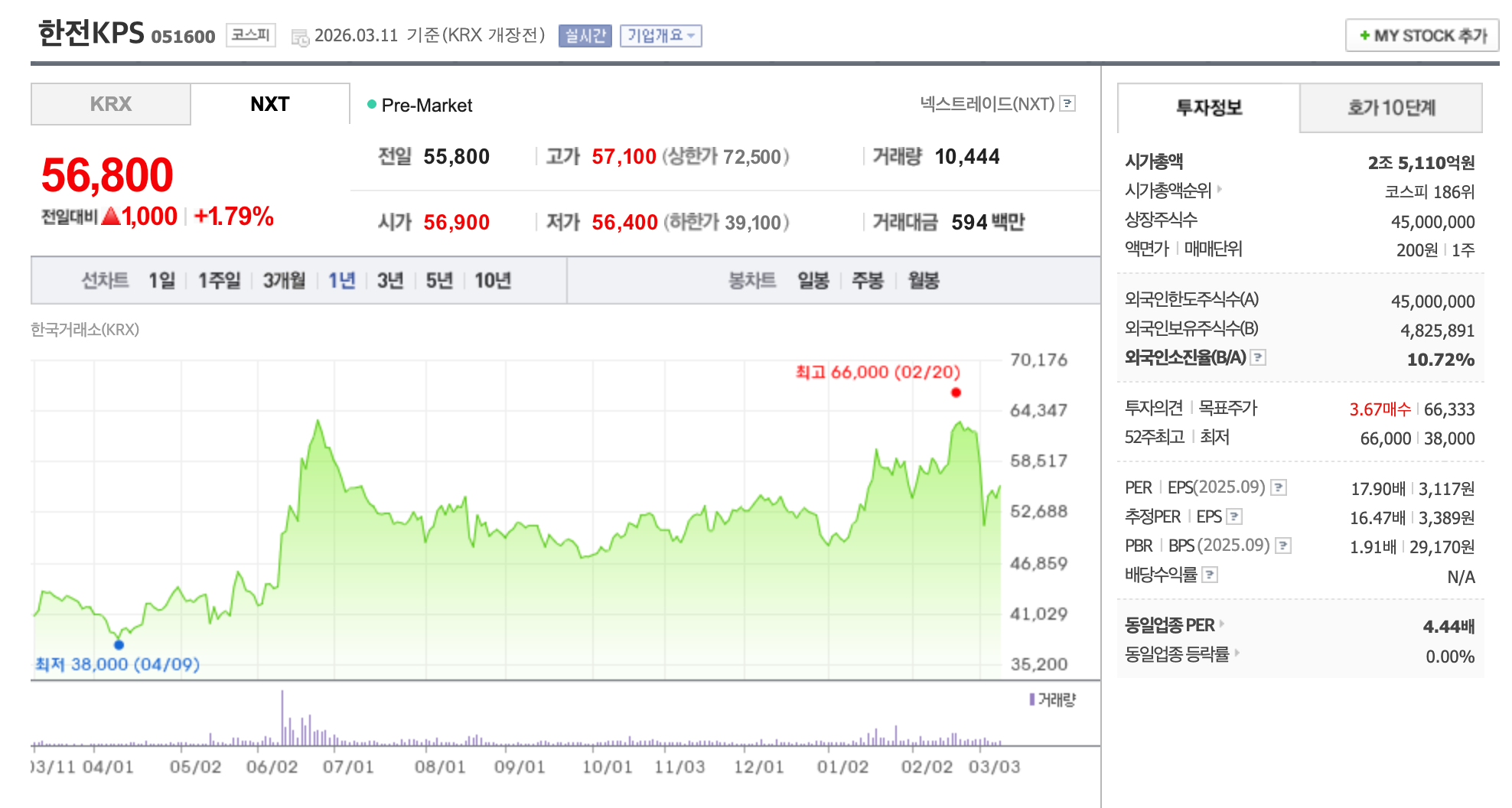Click the 3.67매수 investment opinion value
The height and width of the screenshot is (808, 1512).
(x=1380, y=409)
